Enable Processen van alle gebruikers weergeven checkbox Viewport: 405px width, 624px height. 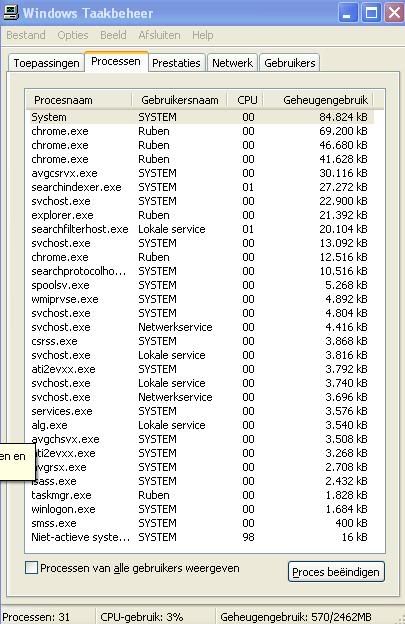[31, 567]
